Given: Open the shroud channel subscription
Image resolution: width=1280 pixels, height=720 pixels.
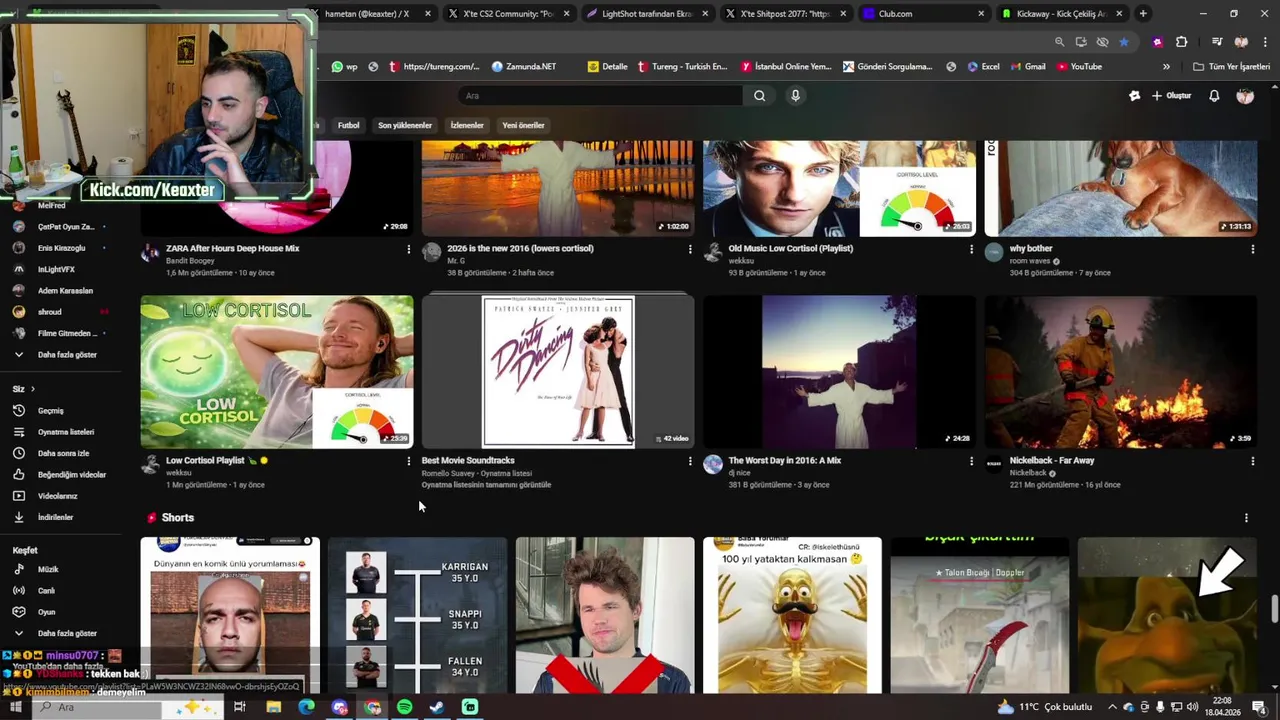Looking at the screenshot, I should pyautogui.click(x=49, y=312).
